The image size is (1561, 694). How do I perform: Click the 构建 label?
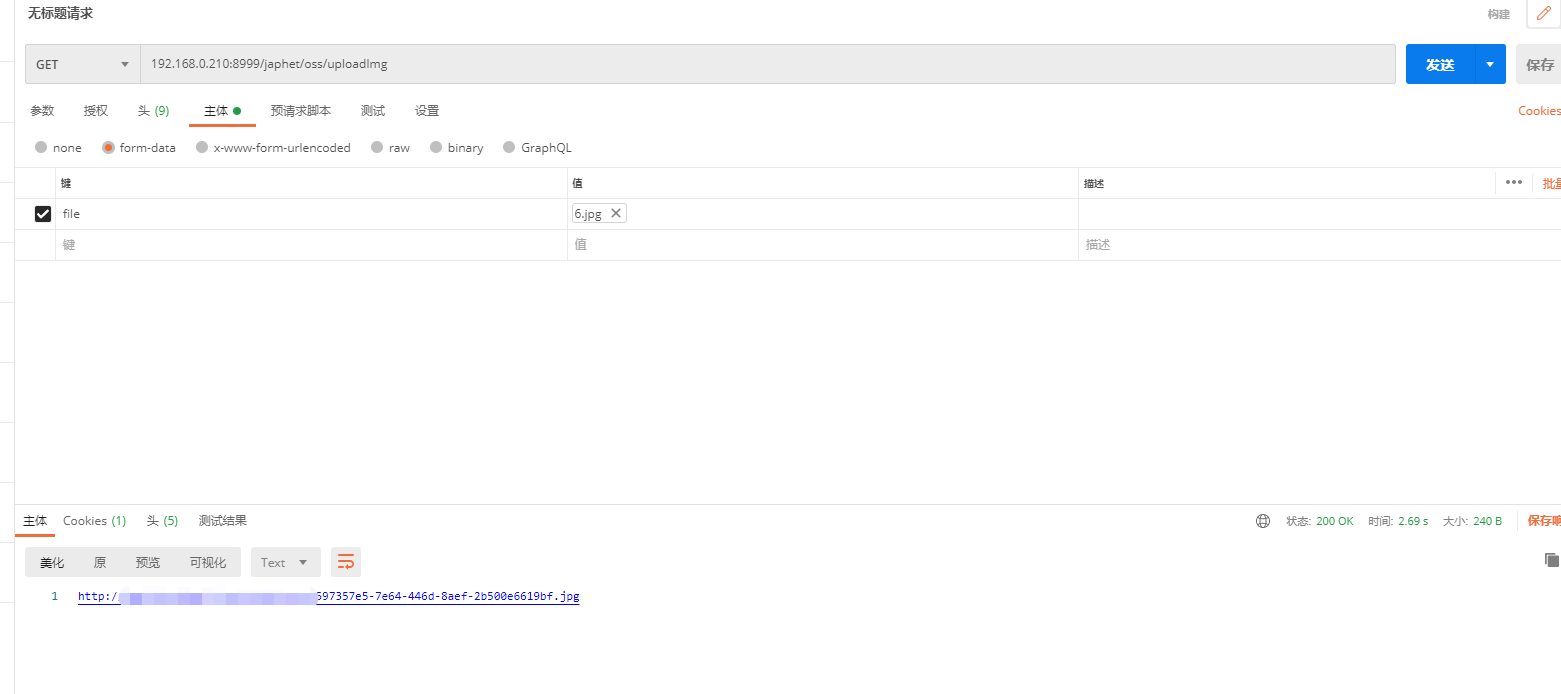[1498, 14]
